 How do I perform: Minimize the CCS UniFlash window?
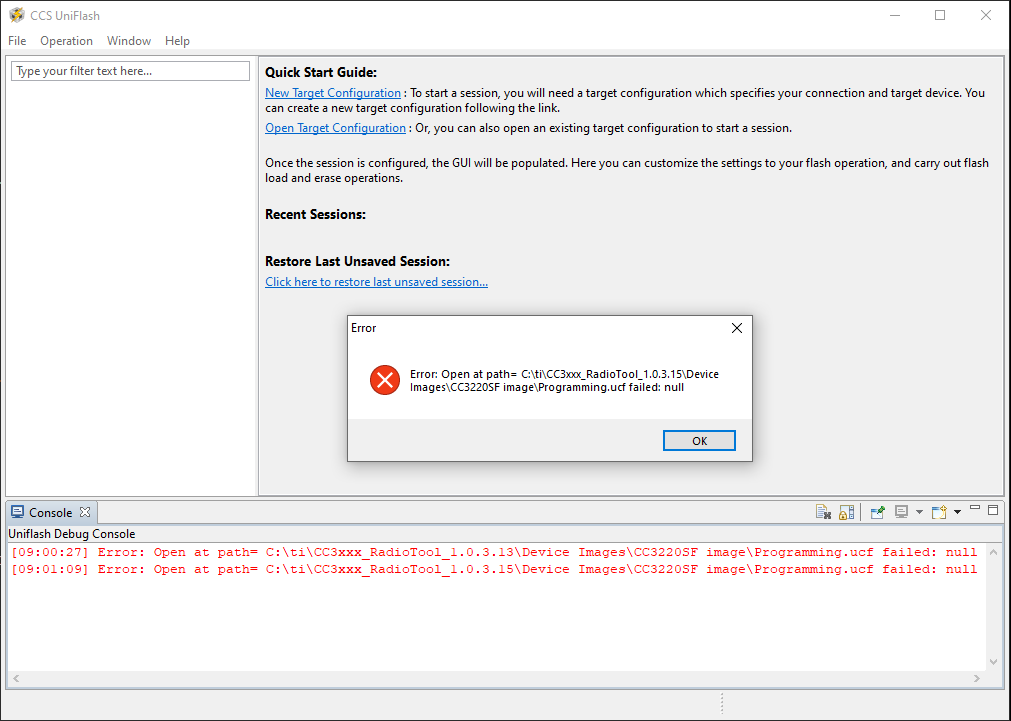[895, 15]
